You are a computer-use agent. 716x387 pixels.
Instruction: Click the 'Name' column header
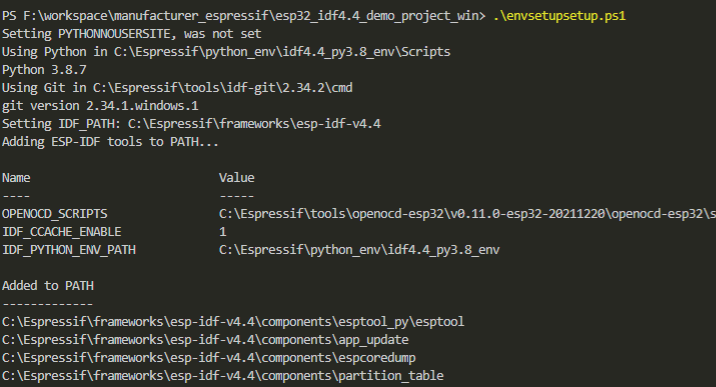pyautogui.click(x=16, y=178)
